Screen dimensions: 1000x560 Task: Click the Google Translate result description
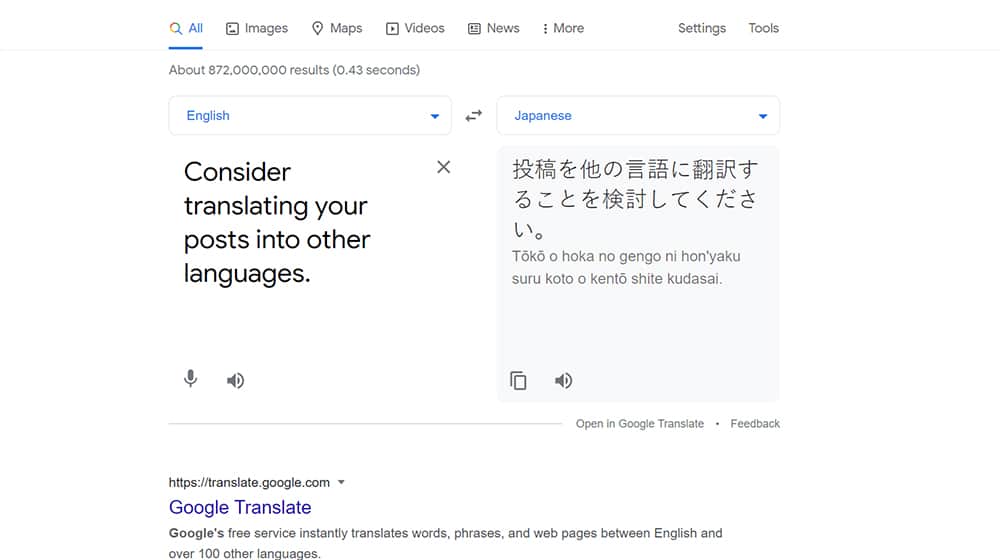click(x=445, y=543)
